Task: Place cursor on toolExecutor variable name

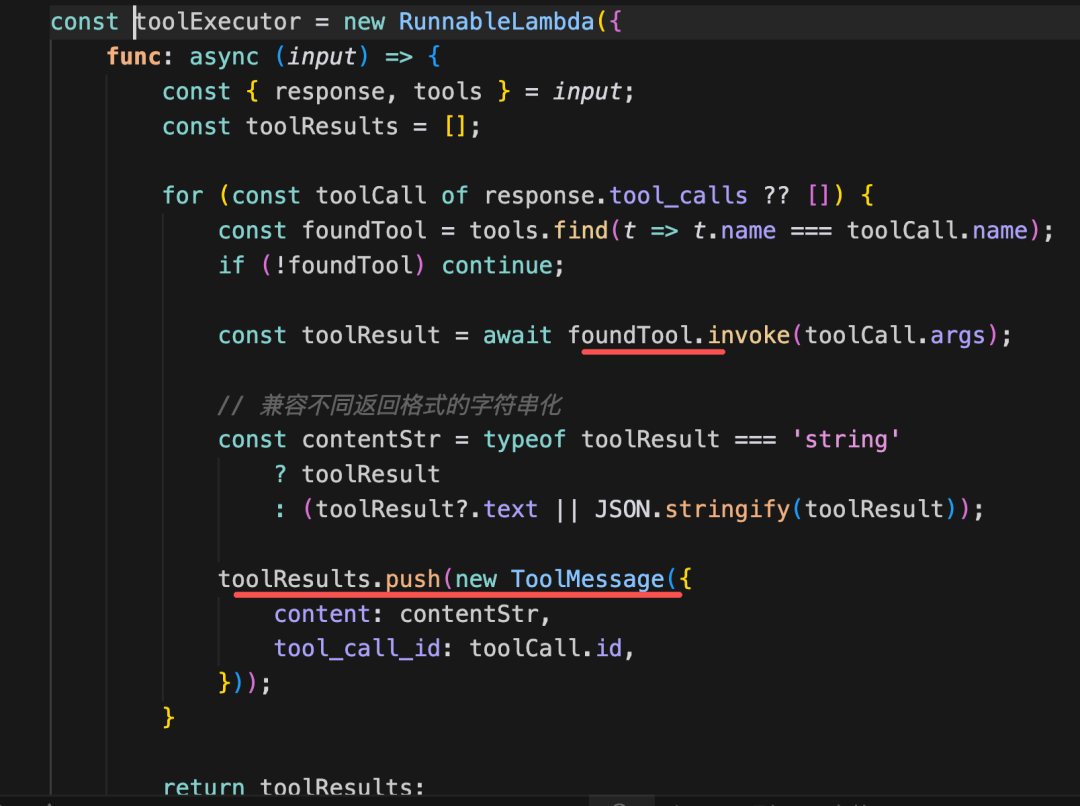Action: coord(218,22)
